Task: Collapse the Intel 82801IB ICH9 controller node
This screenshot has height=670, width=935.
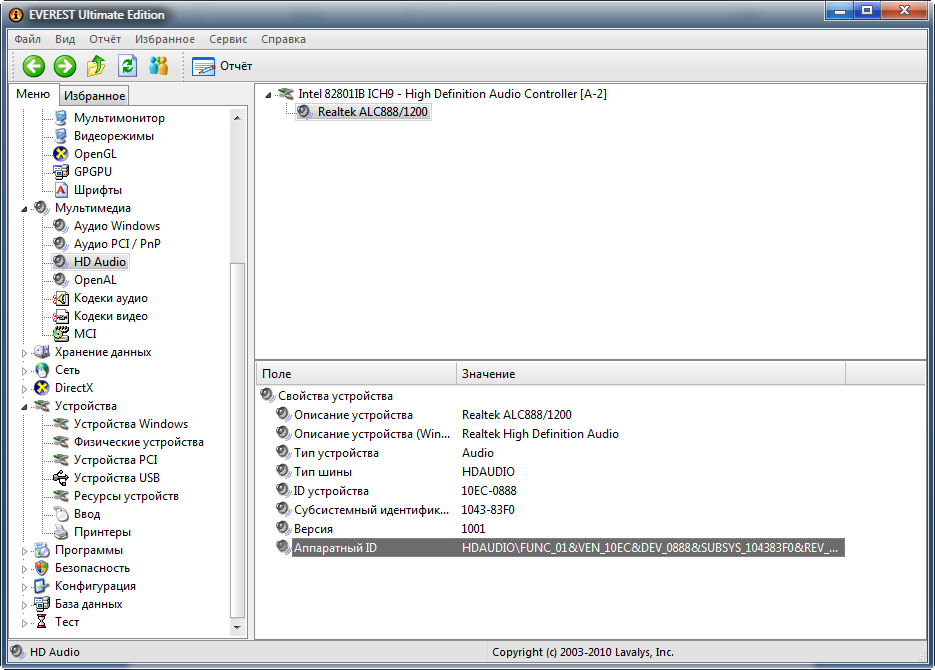Action: click(268, 95)
